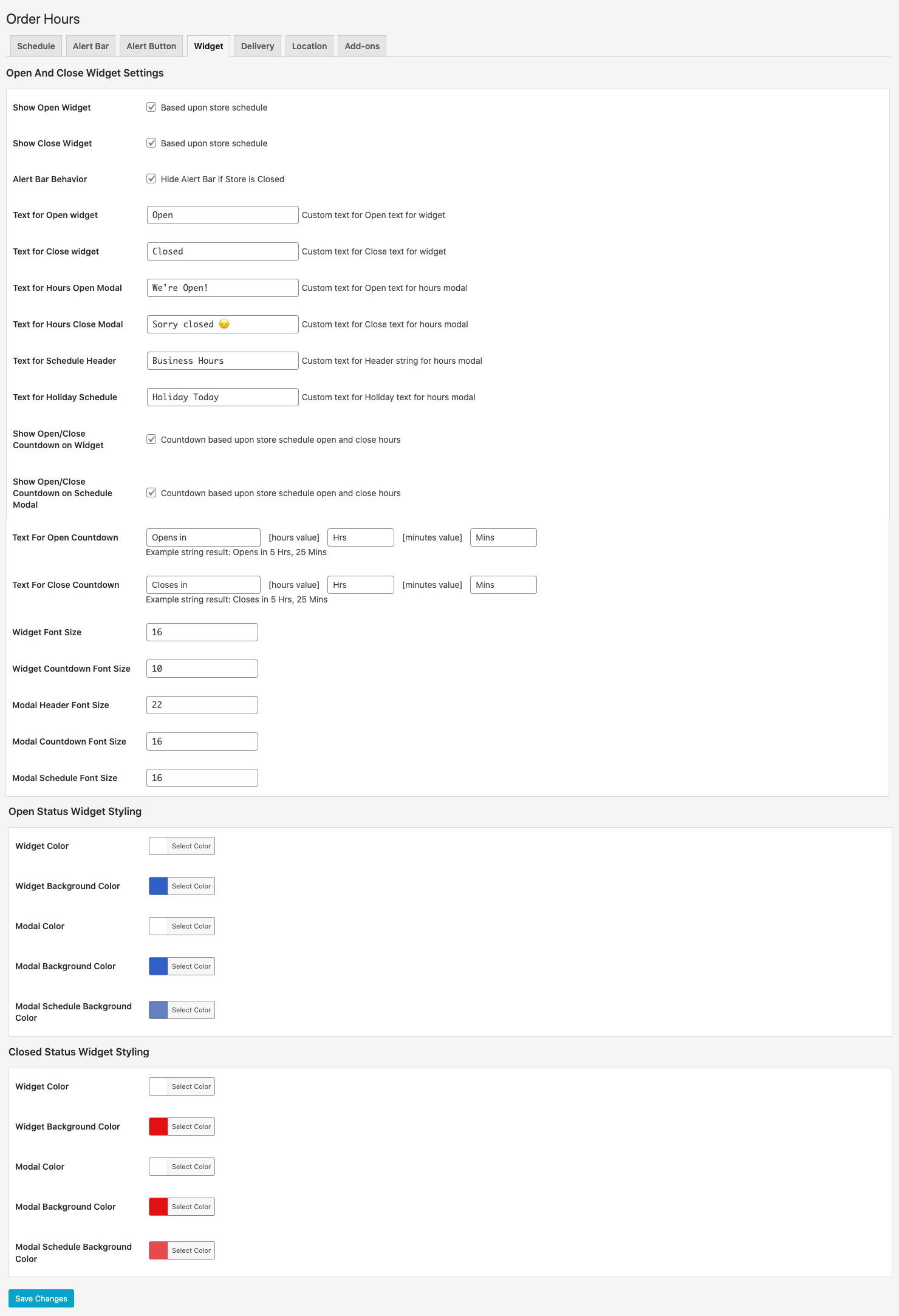This screenshot has width=899, height=1316.
Task: Choose Open Modal Schedule Background Color swatch
Action: point(159,1010)
